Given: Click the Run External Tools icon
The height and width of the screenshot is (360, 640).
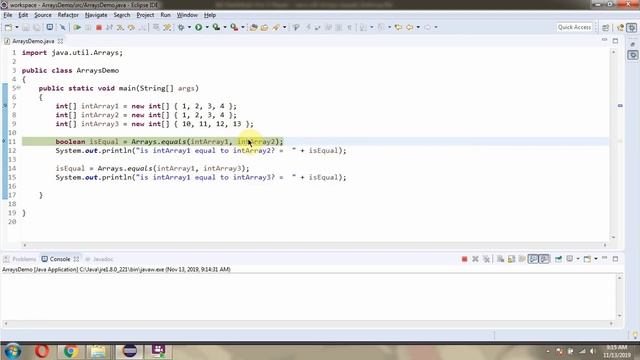Looking at the screenshot, I should tap(234, 27).
